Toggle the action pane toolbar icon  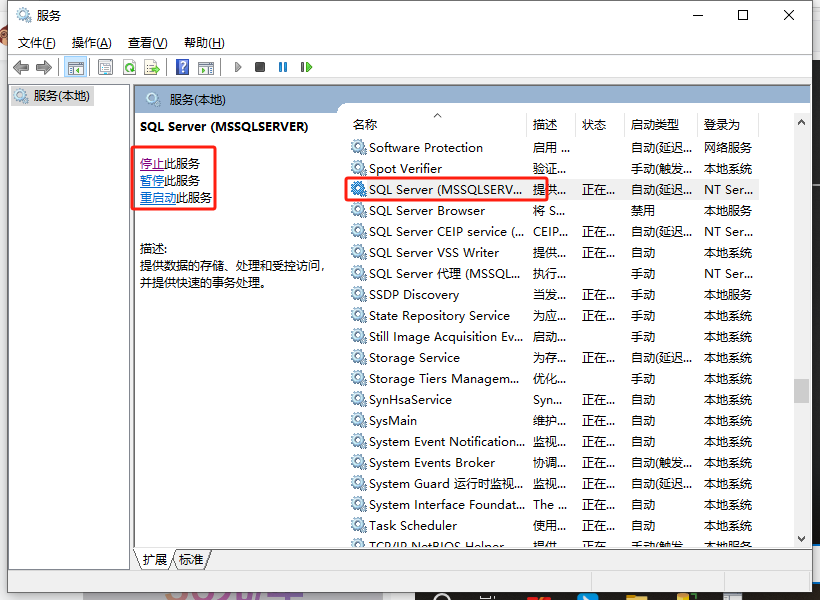[206, 67]
